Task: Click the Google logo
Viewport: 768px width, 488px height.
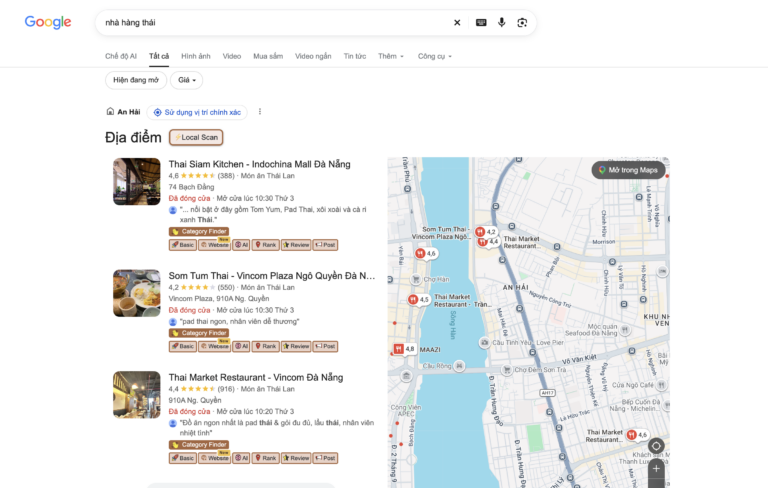Action: coord(48,22)
